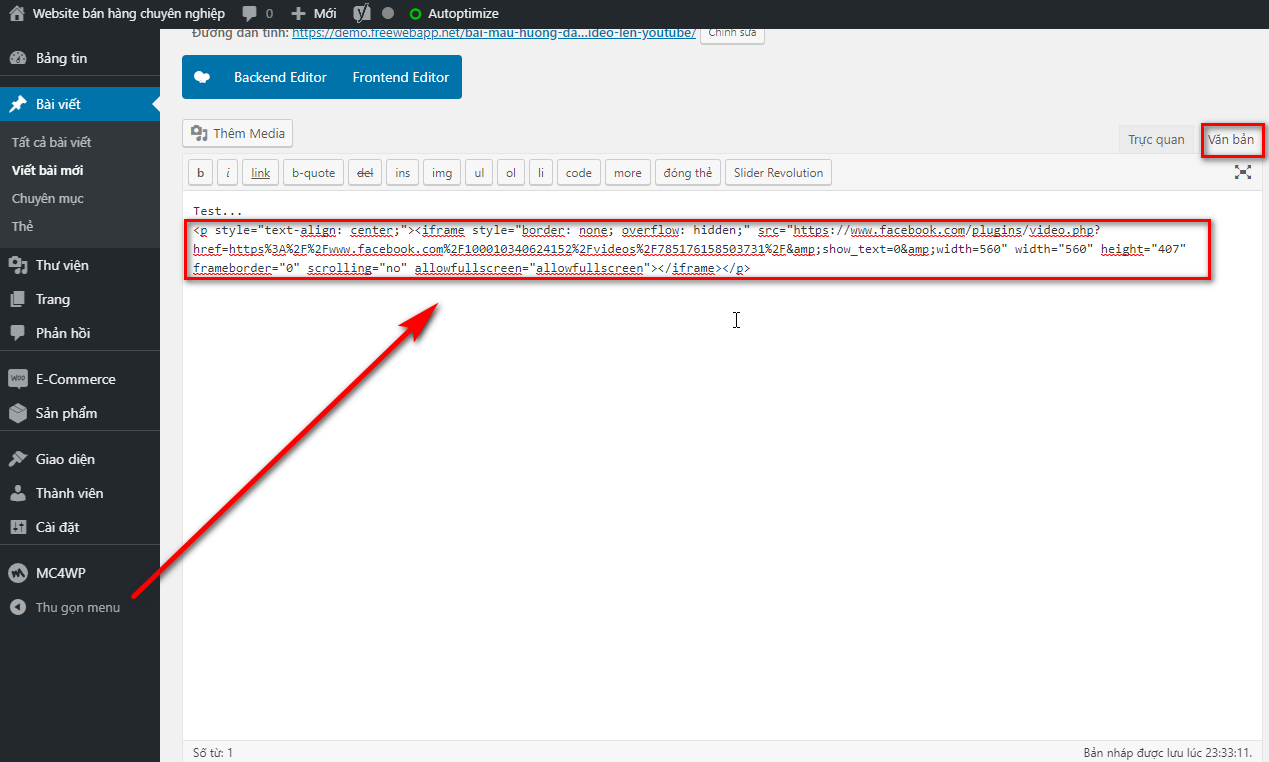Viewport: 1269px width, 762px height.
Task: Open the Chuyên mục submenu link
Action: tap(48, 198)
